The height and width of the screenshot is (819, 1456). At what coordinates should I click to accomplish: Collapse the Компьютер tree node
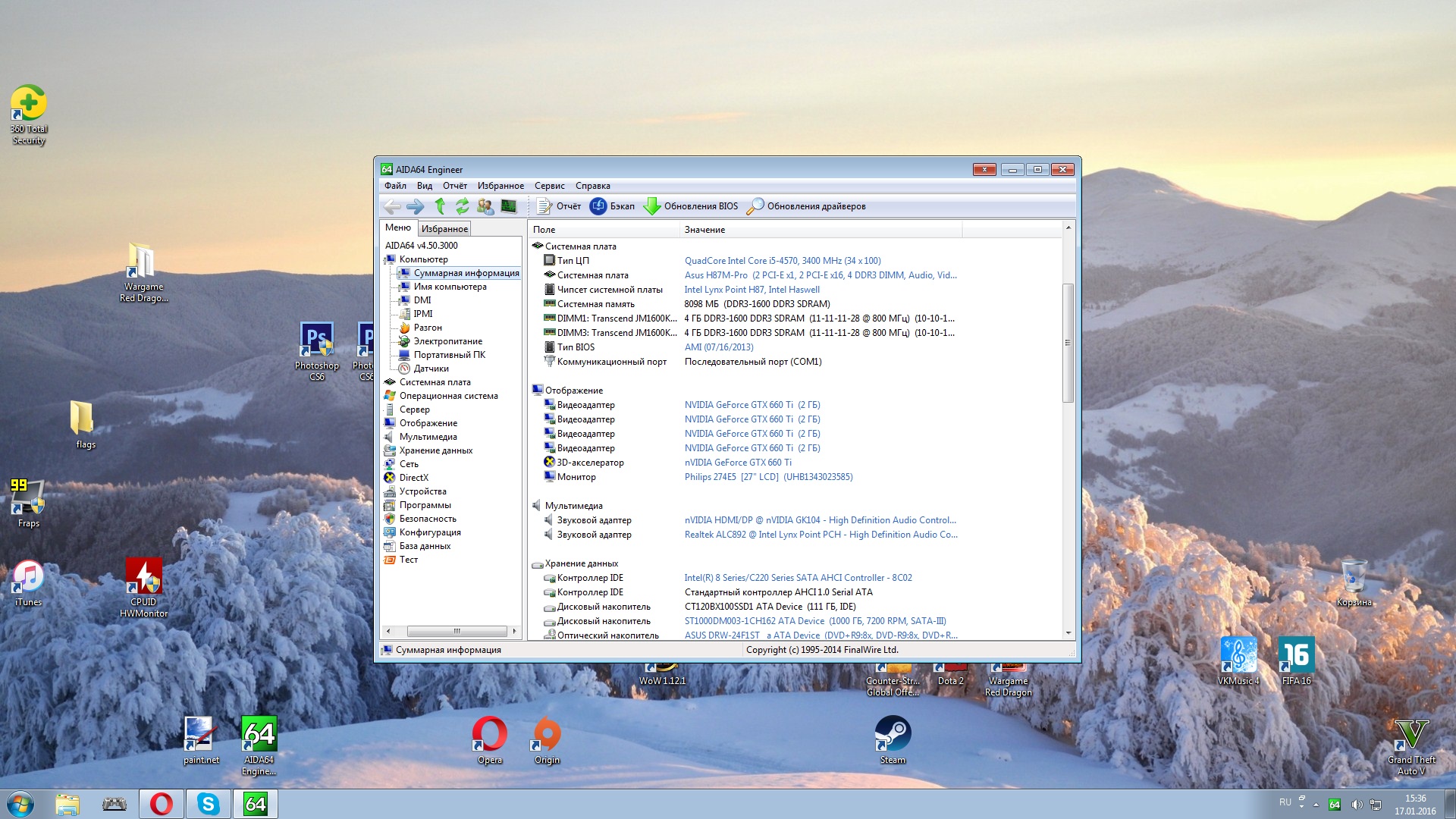pos(386,260)
